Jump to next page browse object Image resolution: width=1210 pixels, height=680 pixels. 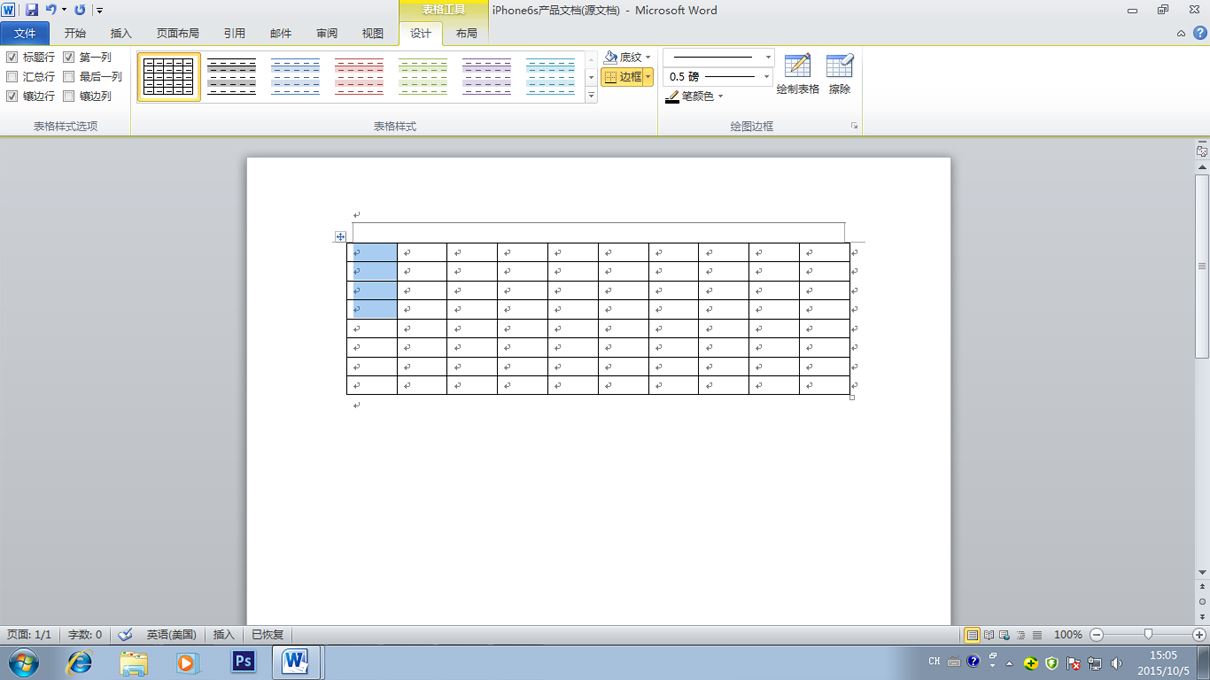(x=1202, y=616)
